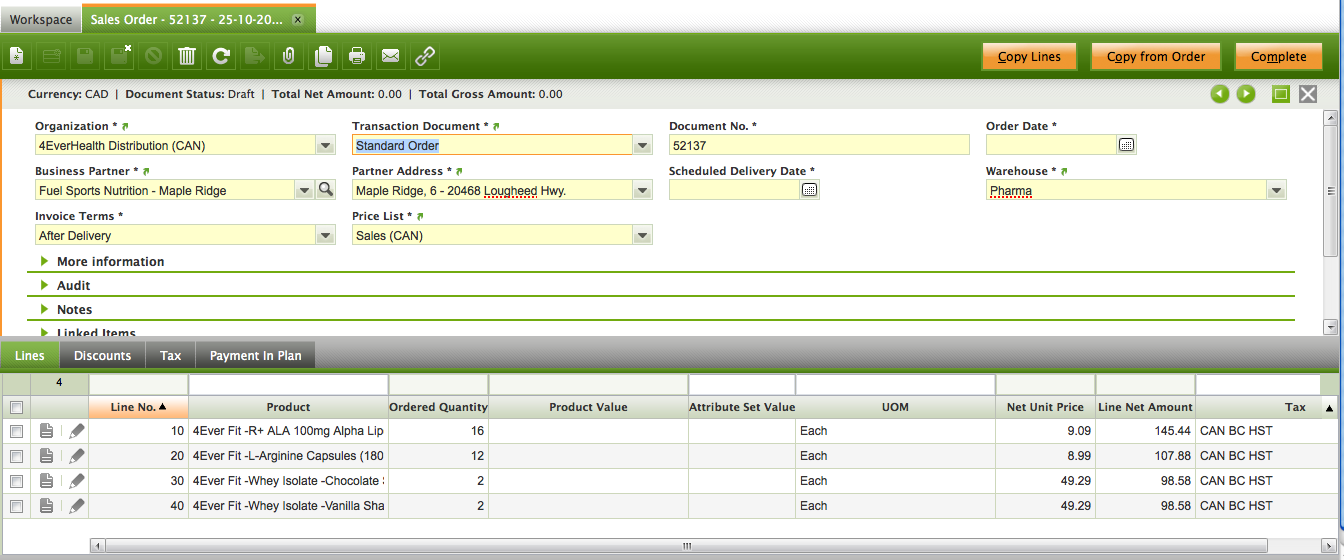Open the Warehouse dropdown
This screenshot has height=560, width=1344.
click(1276, 190)
